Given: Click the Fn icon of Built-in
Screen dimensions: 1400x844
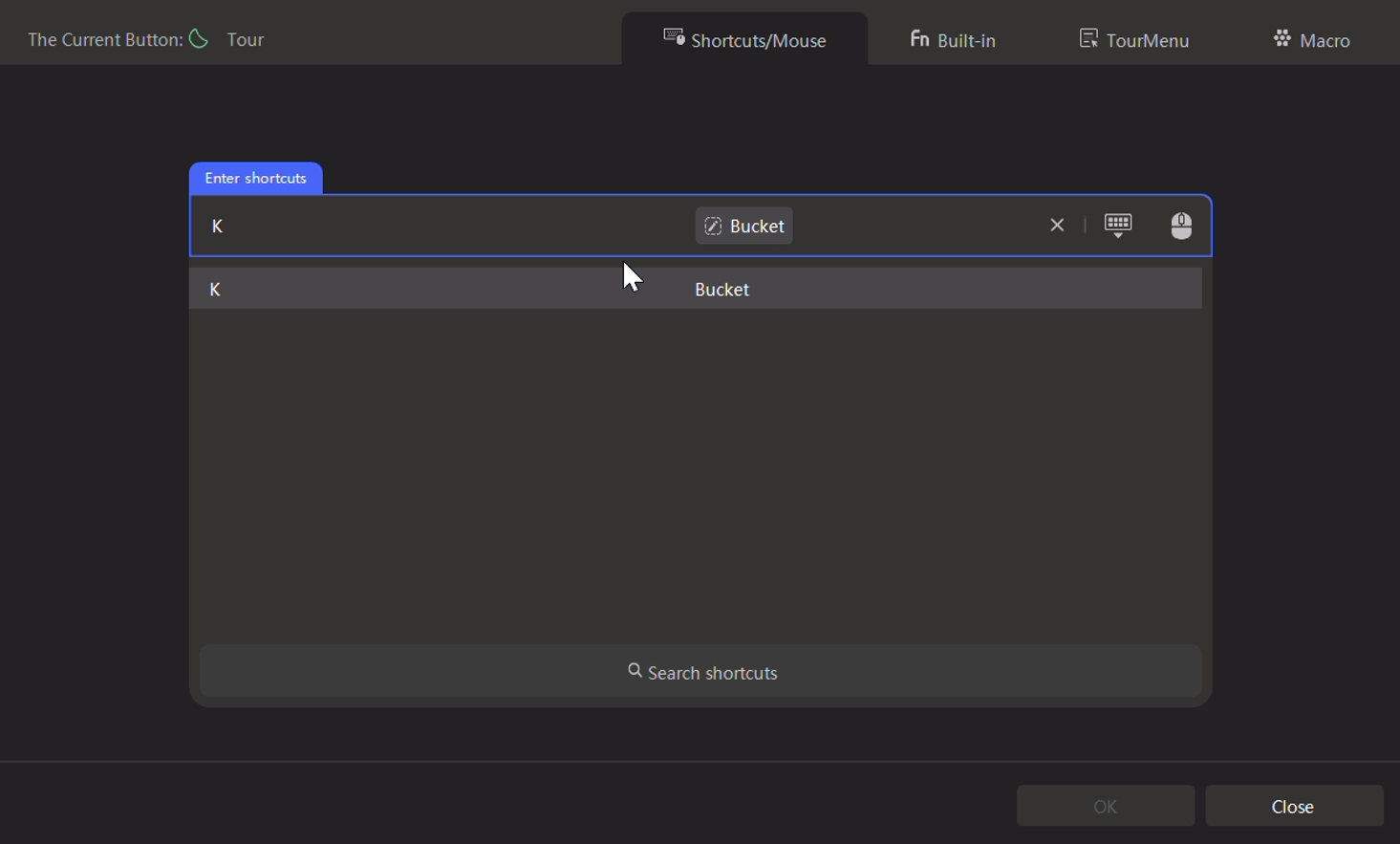Looking at the screenshot, I should coord(919,39).
